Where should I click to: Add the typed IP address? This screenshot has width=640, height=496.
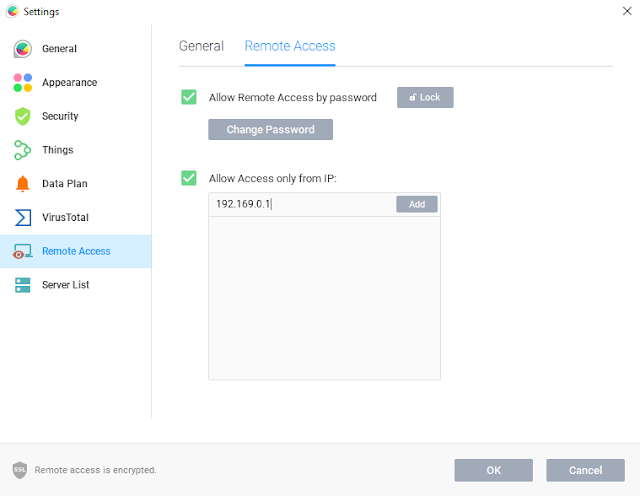point(417,204)
